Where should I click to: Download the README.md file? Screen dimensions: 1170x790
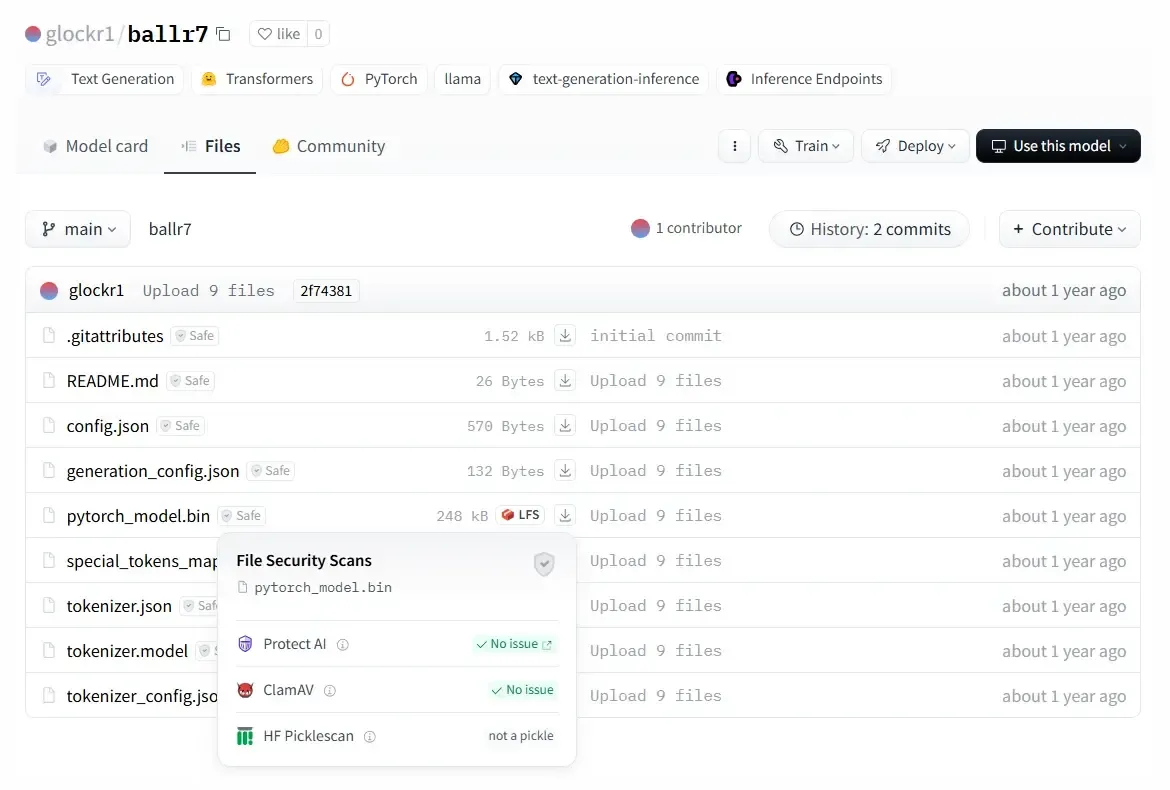565,381
